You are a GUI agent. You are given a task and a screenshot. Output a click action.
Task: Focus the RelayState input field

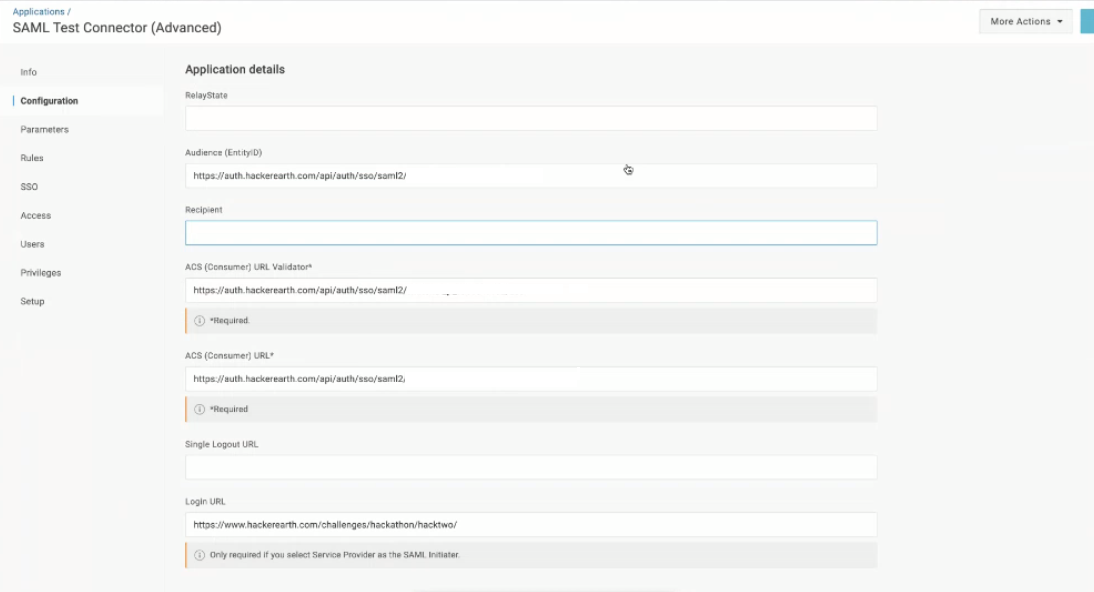tap(531, 119)
